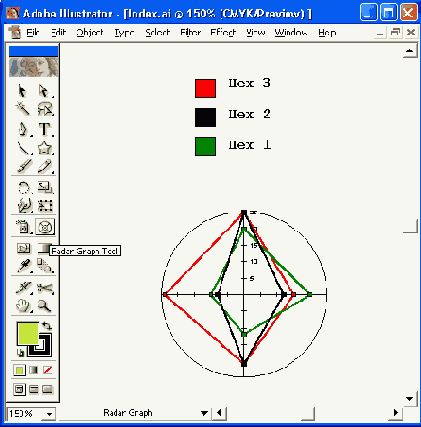421x427 pixels.
Task: Set paint mode to None
Action: pyautogui.click(x=48, y=370)
